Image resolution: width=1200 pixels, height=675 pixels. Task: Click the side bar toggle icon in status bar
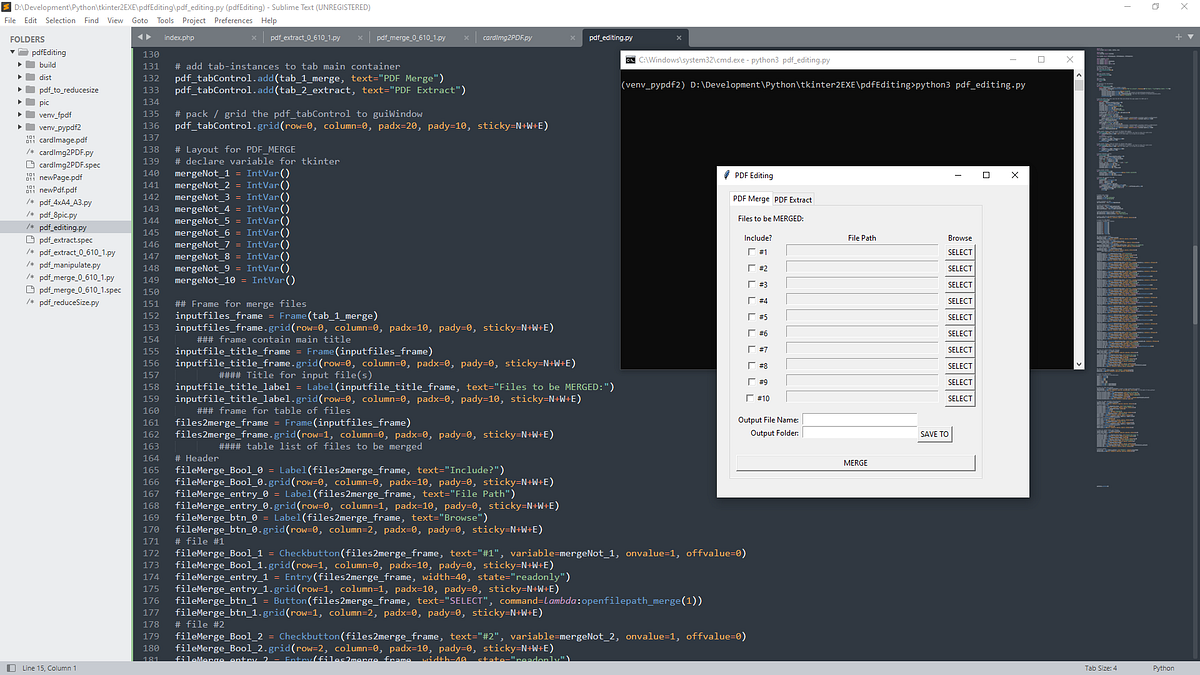tap(9, 668)
